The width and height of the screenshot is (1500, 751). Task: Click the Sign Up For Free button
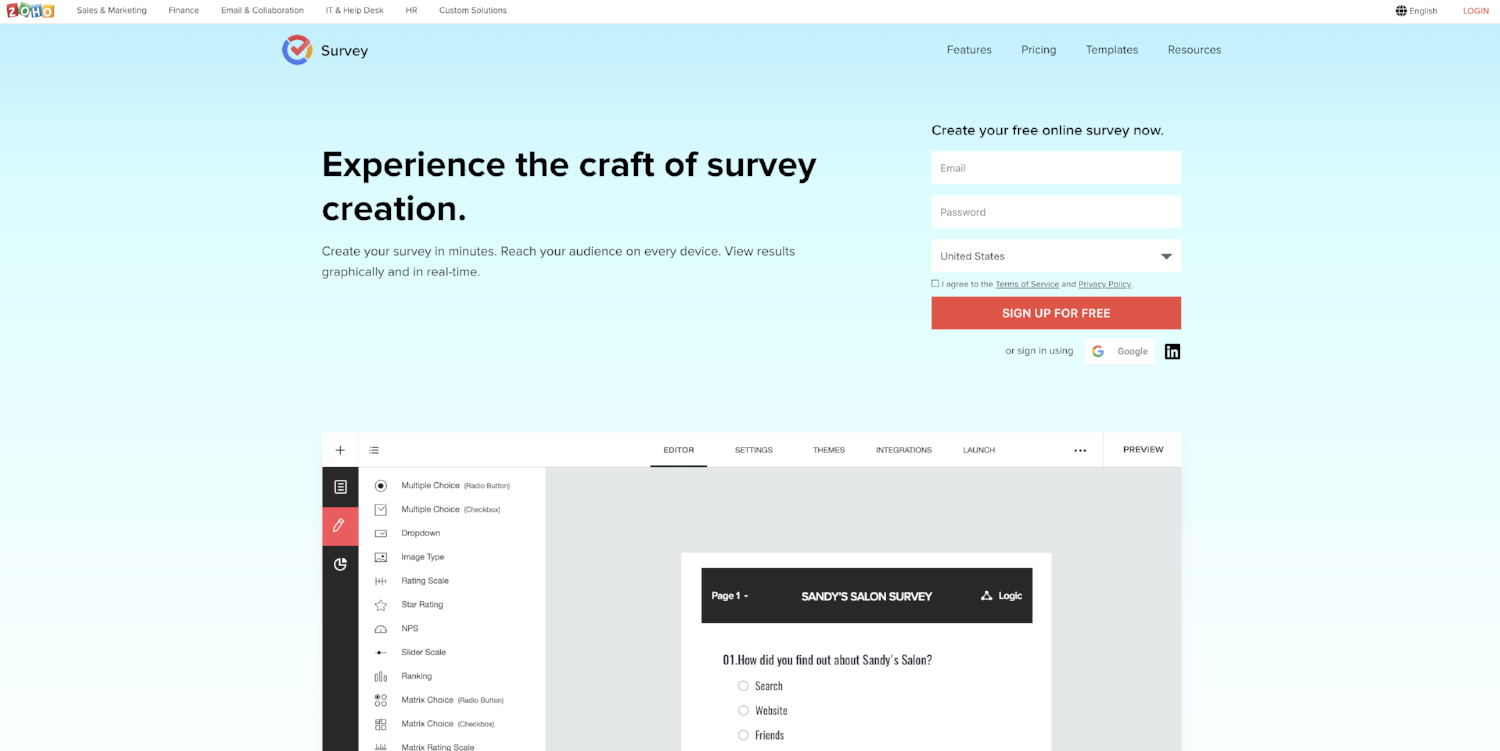point(1055,313)
